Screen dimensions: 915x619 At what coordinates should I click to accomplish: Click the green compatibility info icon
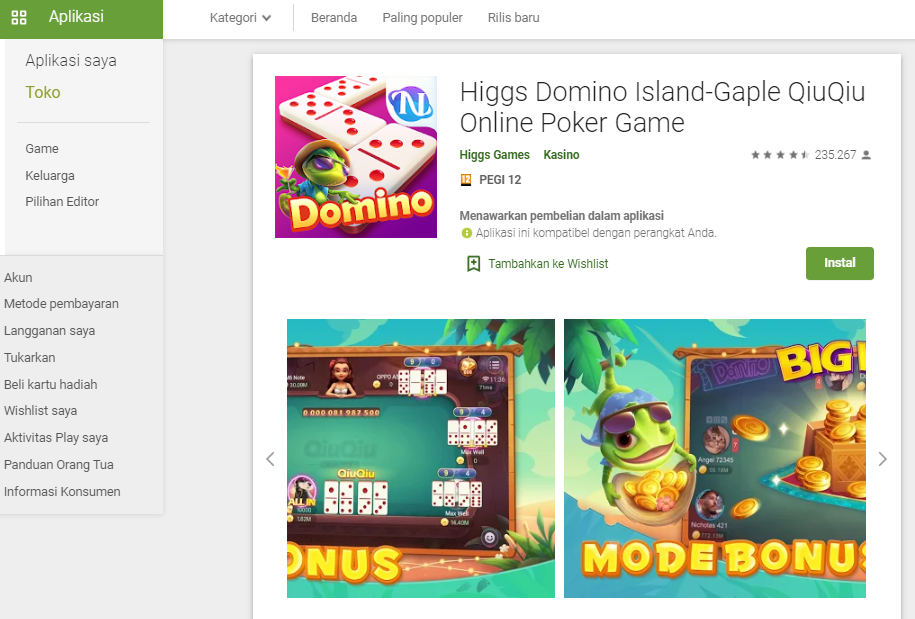tap(466, 233)
